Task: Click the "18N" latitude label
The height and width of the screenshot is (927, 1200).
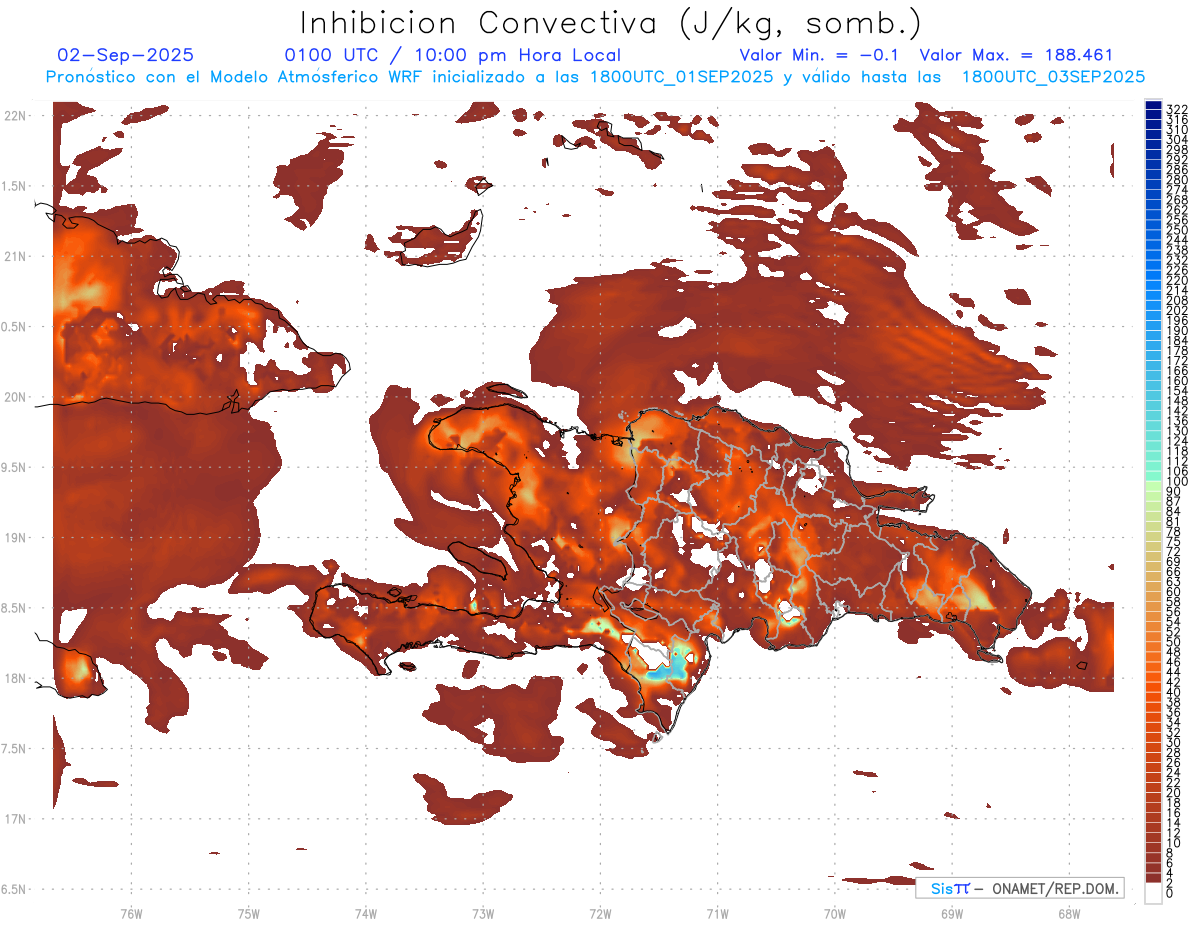Action: [x=16, y=679]
